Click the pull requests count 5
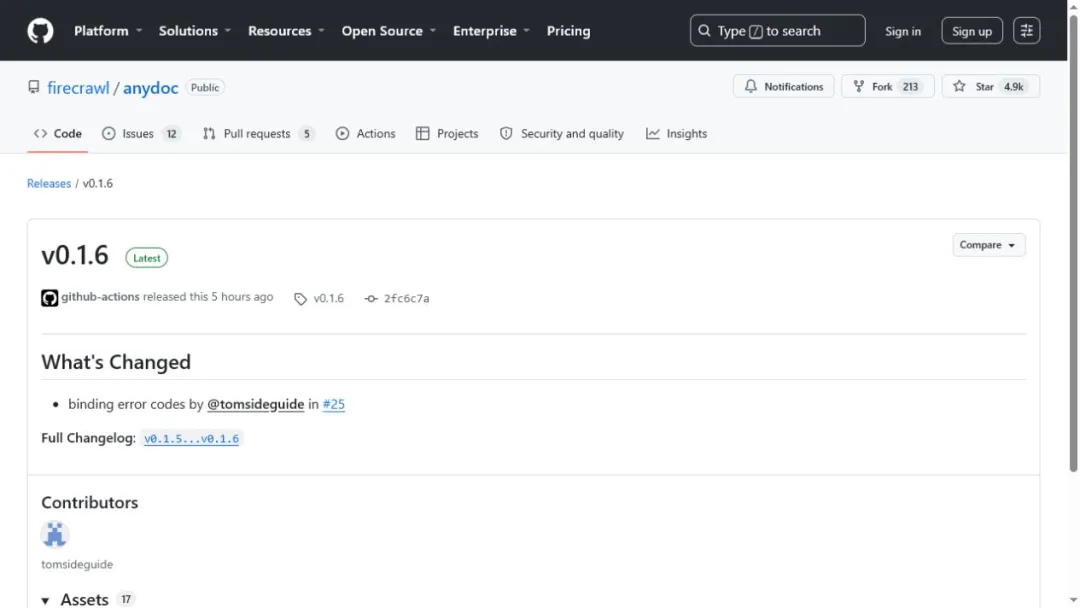 307,134
